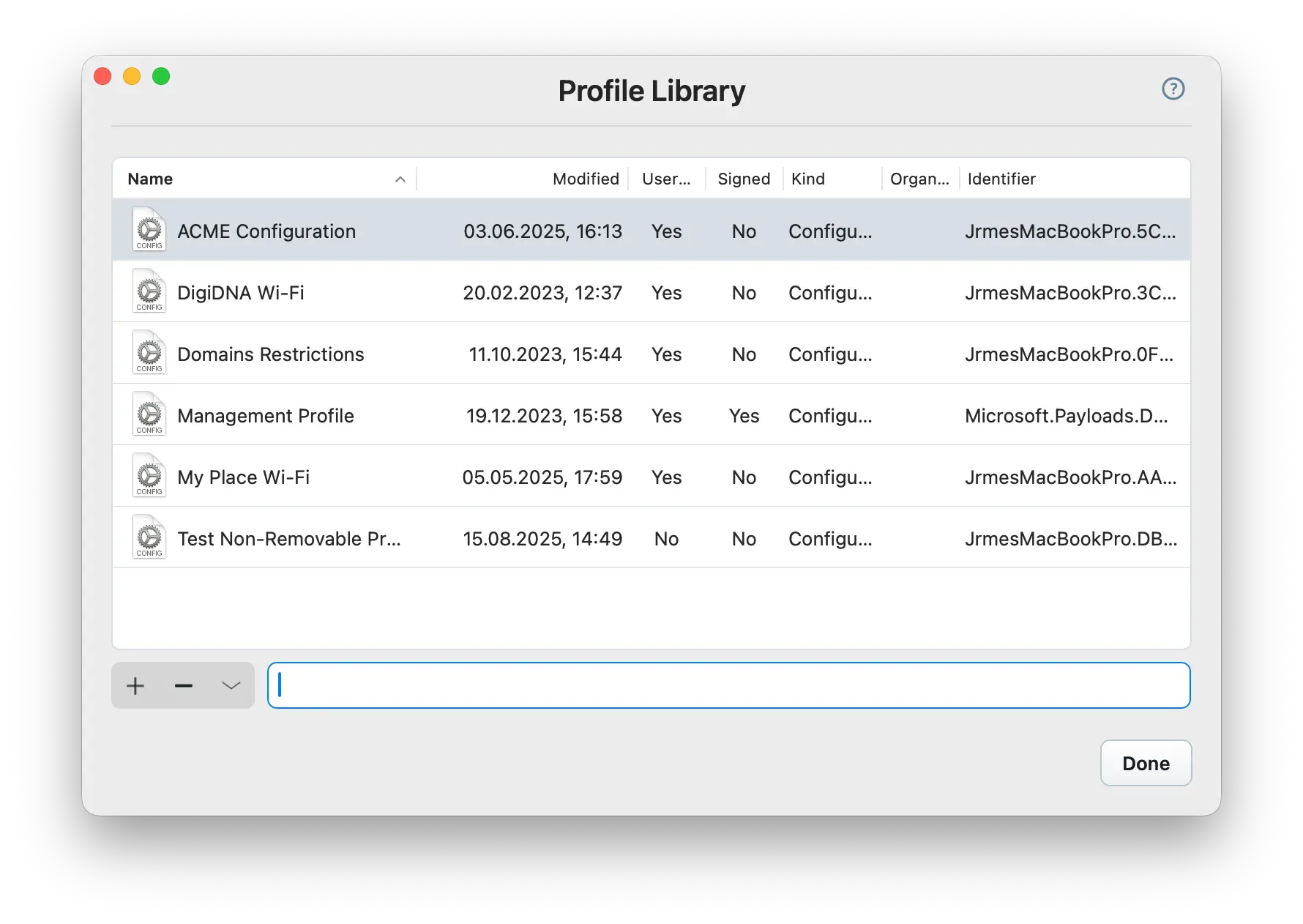Click the ACME Configuration profile icon
This screenshot has width=1303, height=924.
149,230
